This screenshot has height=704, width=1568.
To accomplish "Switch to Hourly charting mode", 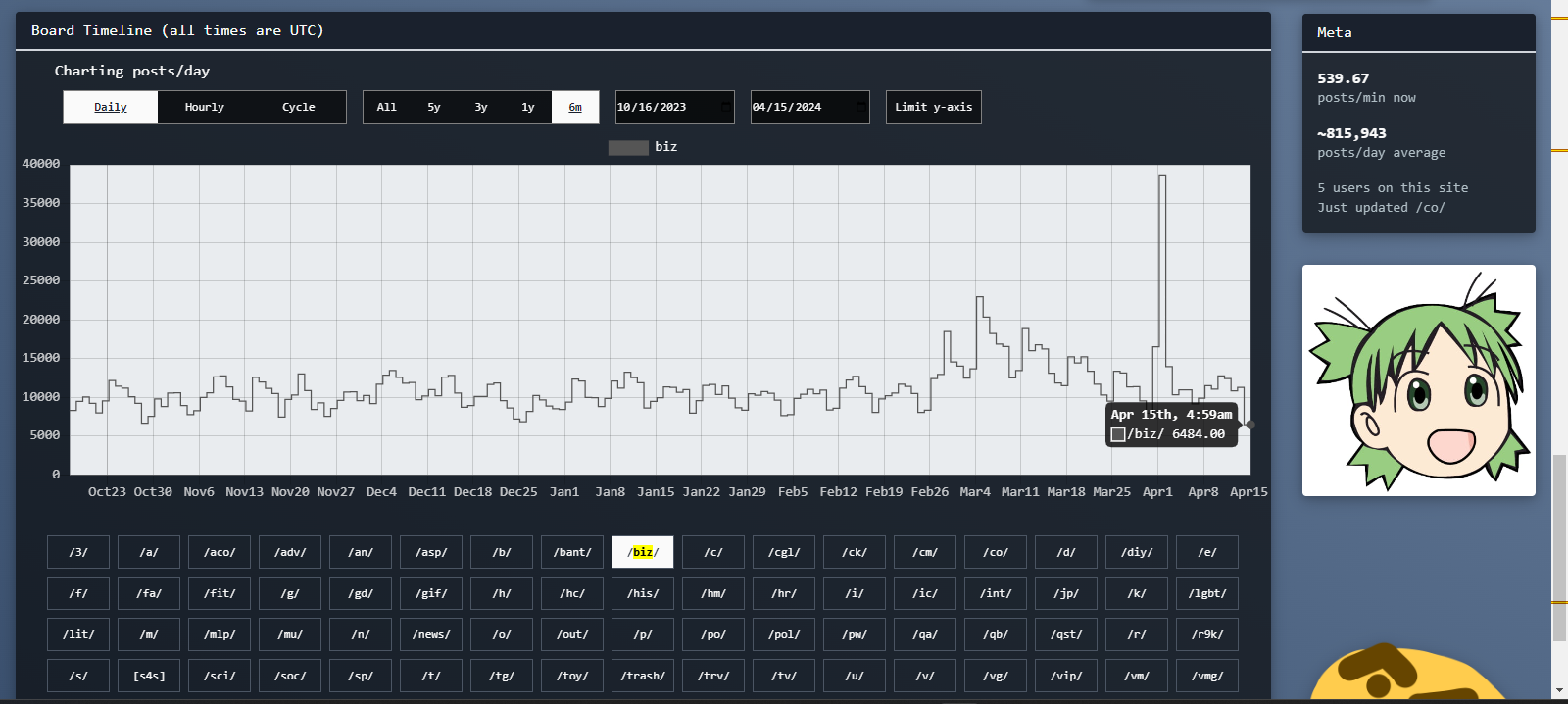I will pos(205,107).
